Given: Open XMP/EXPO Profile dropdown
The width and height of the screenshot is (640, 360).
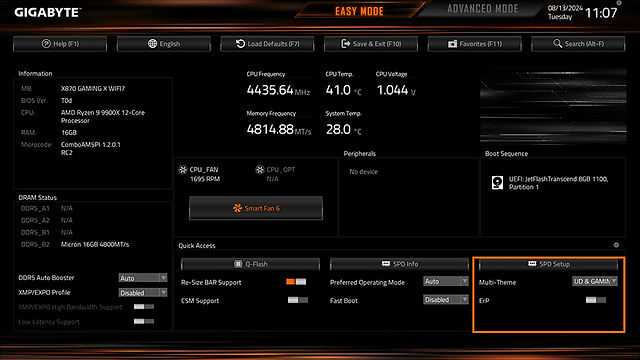Looking at the screenshot, I should coord(142,293).
